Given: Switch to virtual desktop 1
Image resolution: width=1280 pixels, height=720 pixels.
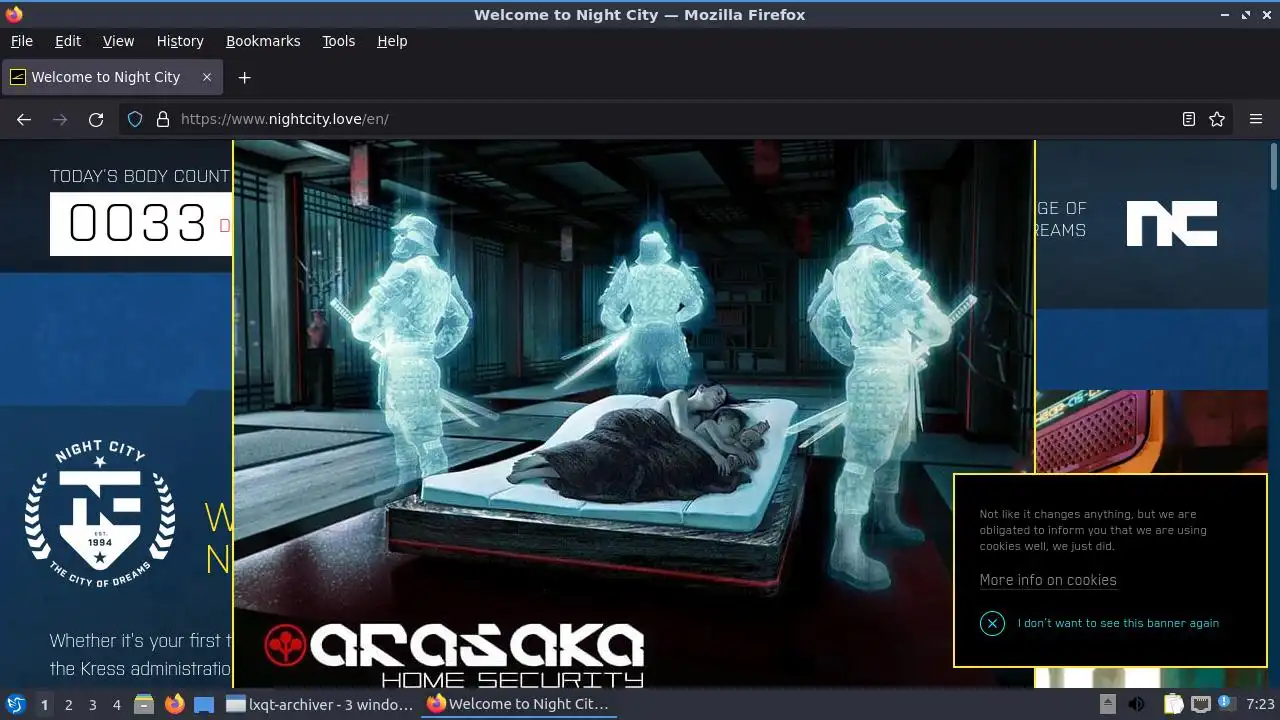Looking at the screenshot, I should (x=44, y=704).
